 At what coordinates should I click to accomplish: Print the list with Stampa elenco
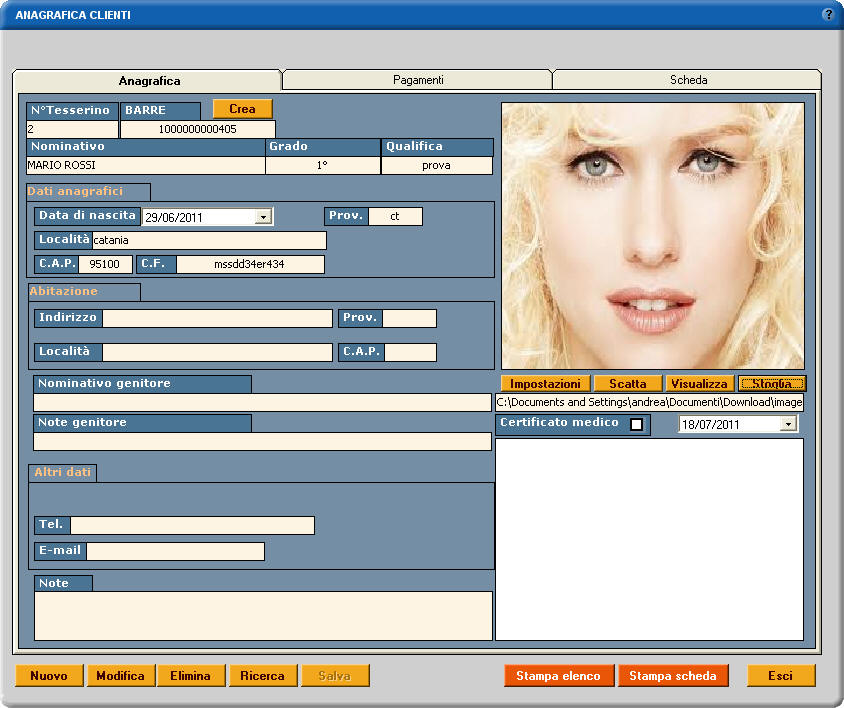click(x=558, y=676)
